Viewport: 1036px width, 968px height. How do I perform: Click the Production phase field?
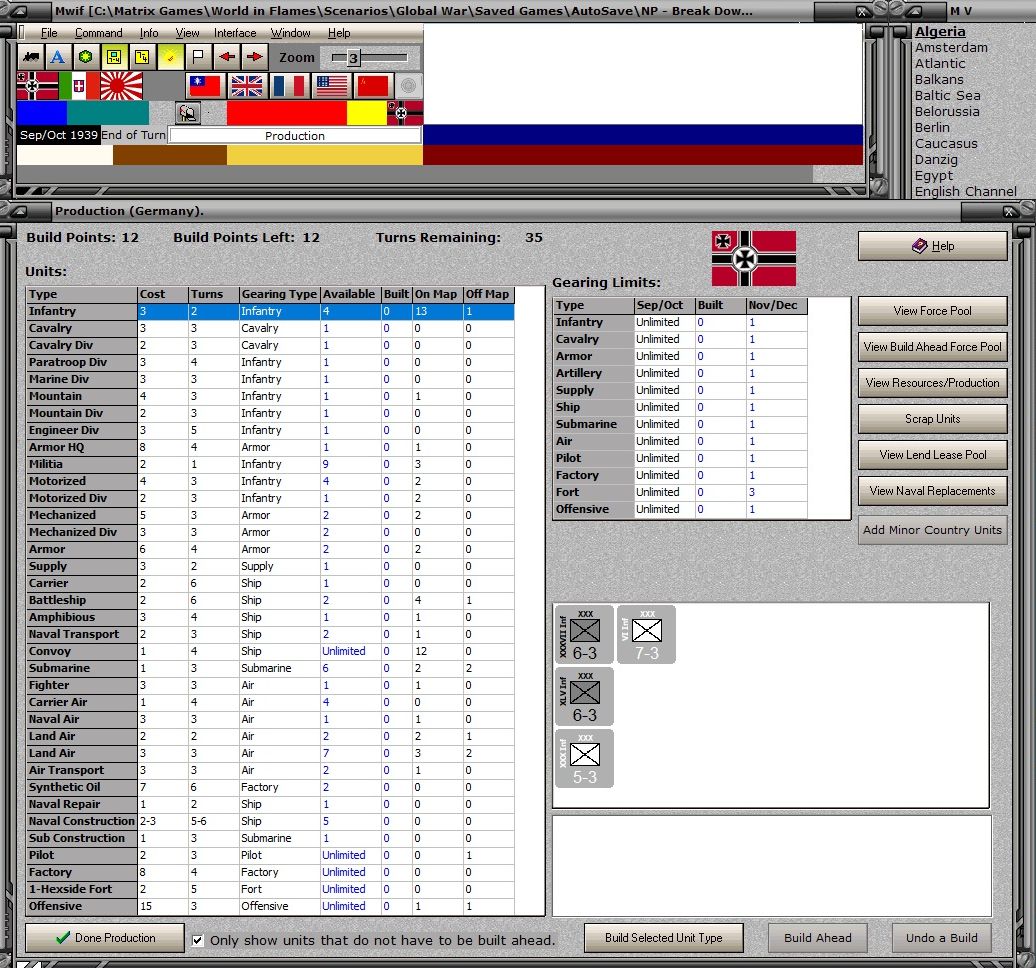pos(295,135)
